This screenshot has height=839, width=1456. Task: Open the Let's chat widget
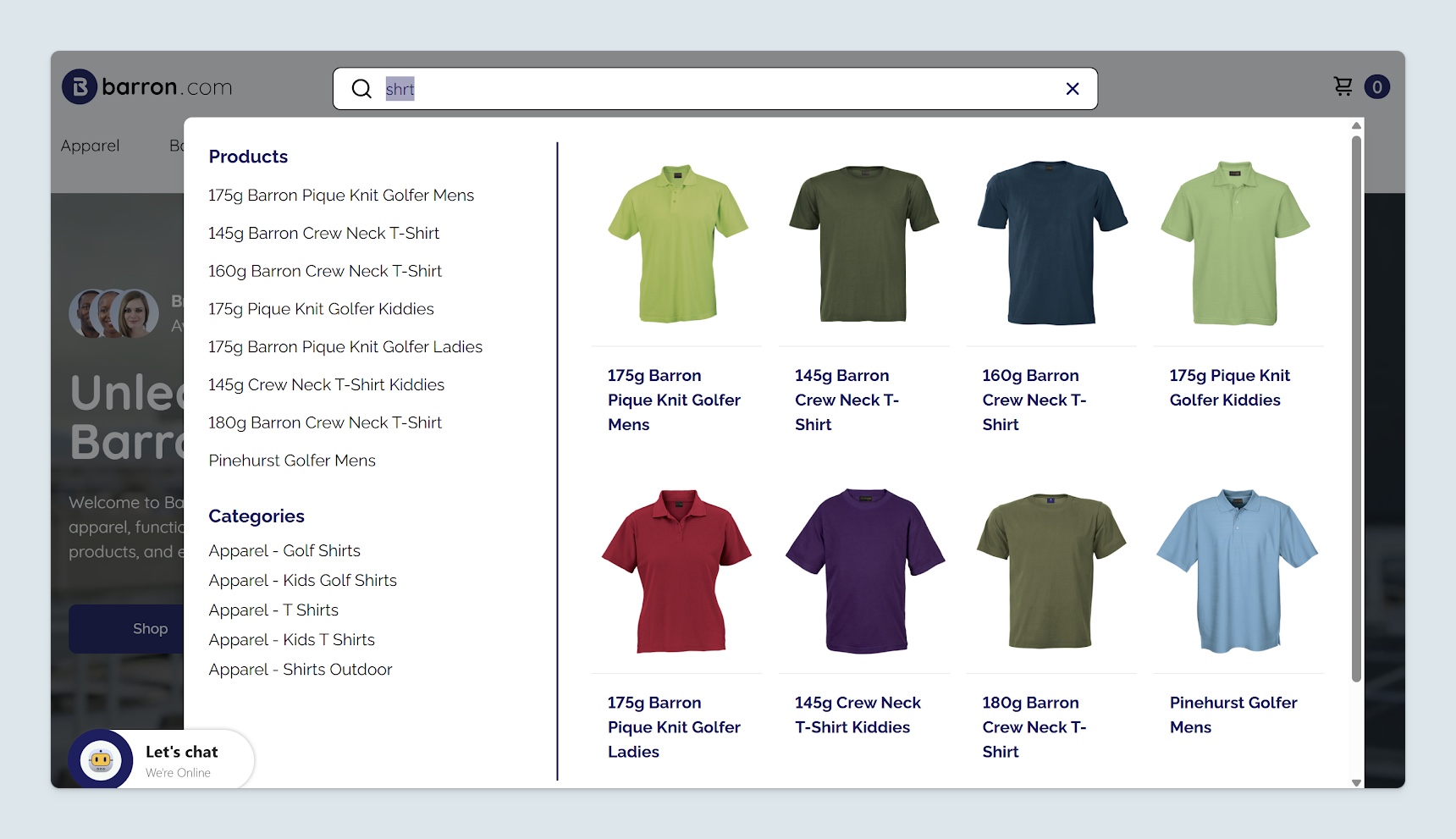click(x=161, y=760)
